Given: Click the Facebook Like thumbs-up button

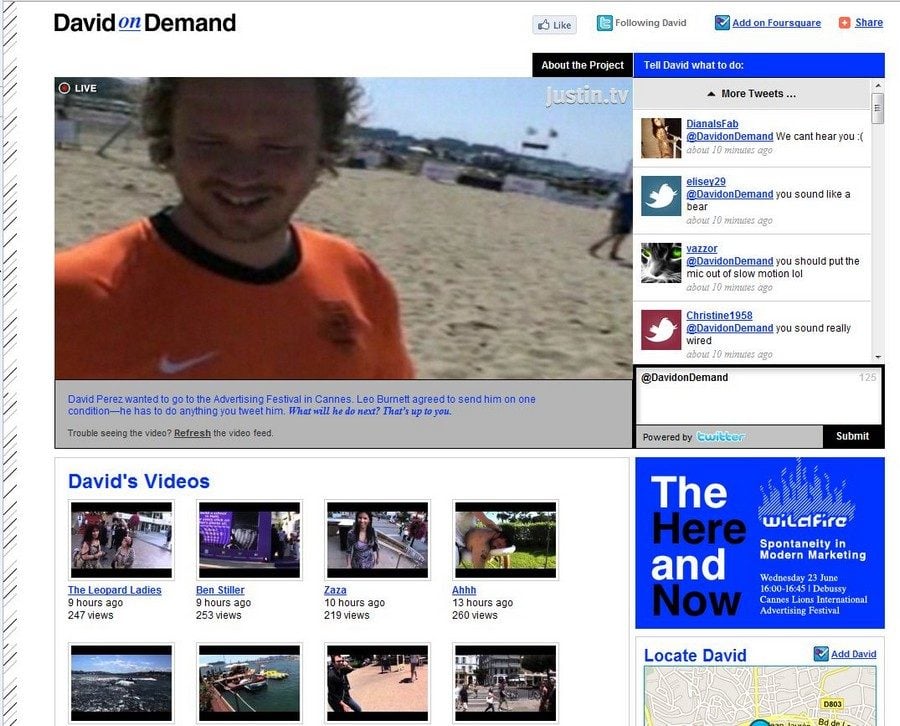Looking at the screenshot, I should (x=554, y=25).
